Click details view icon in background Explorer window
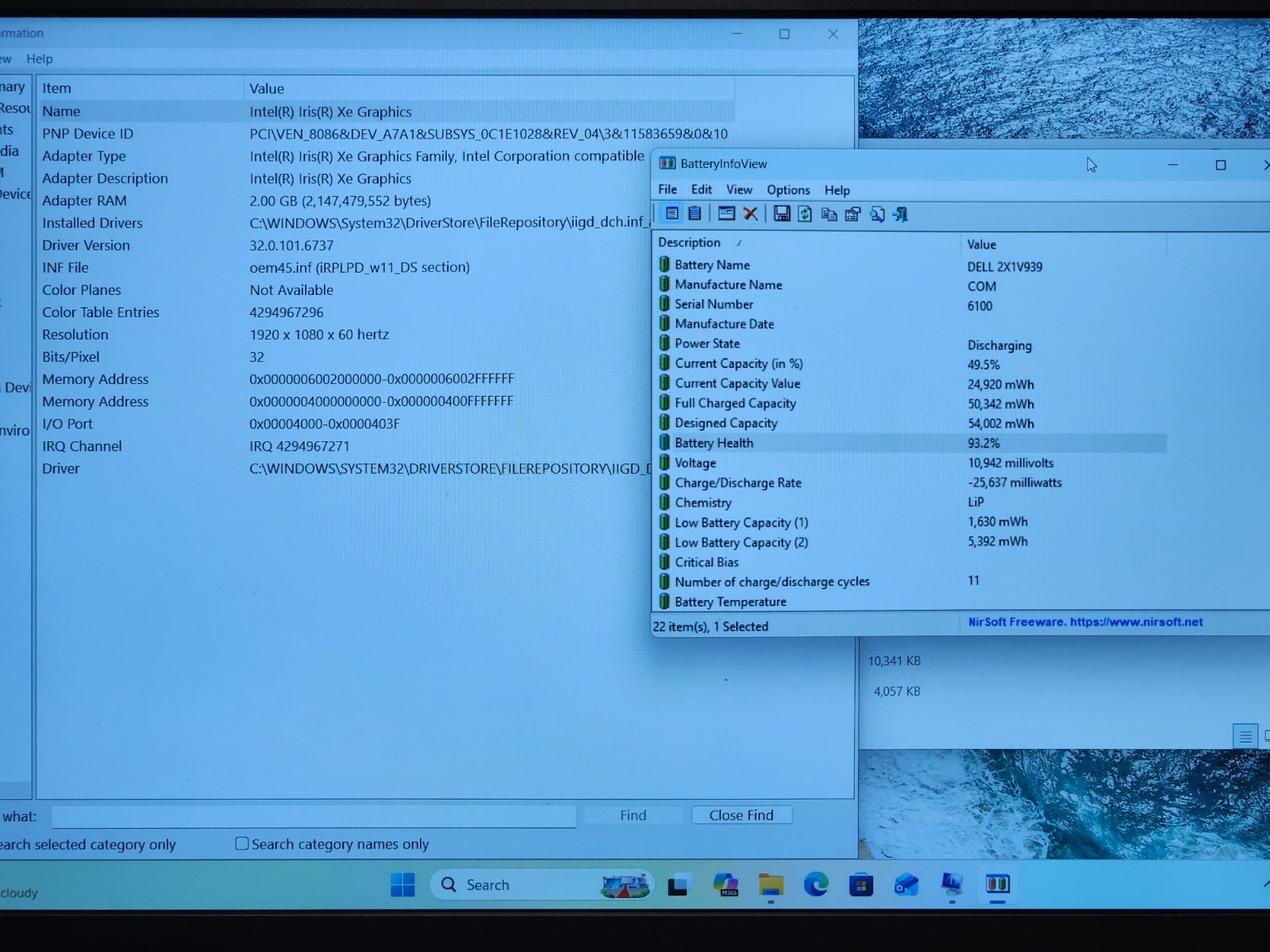This screenshot has height=952, width=1270. [x=1245, y=737]
